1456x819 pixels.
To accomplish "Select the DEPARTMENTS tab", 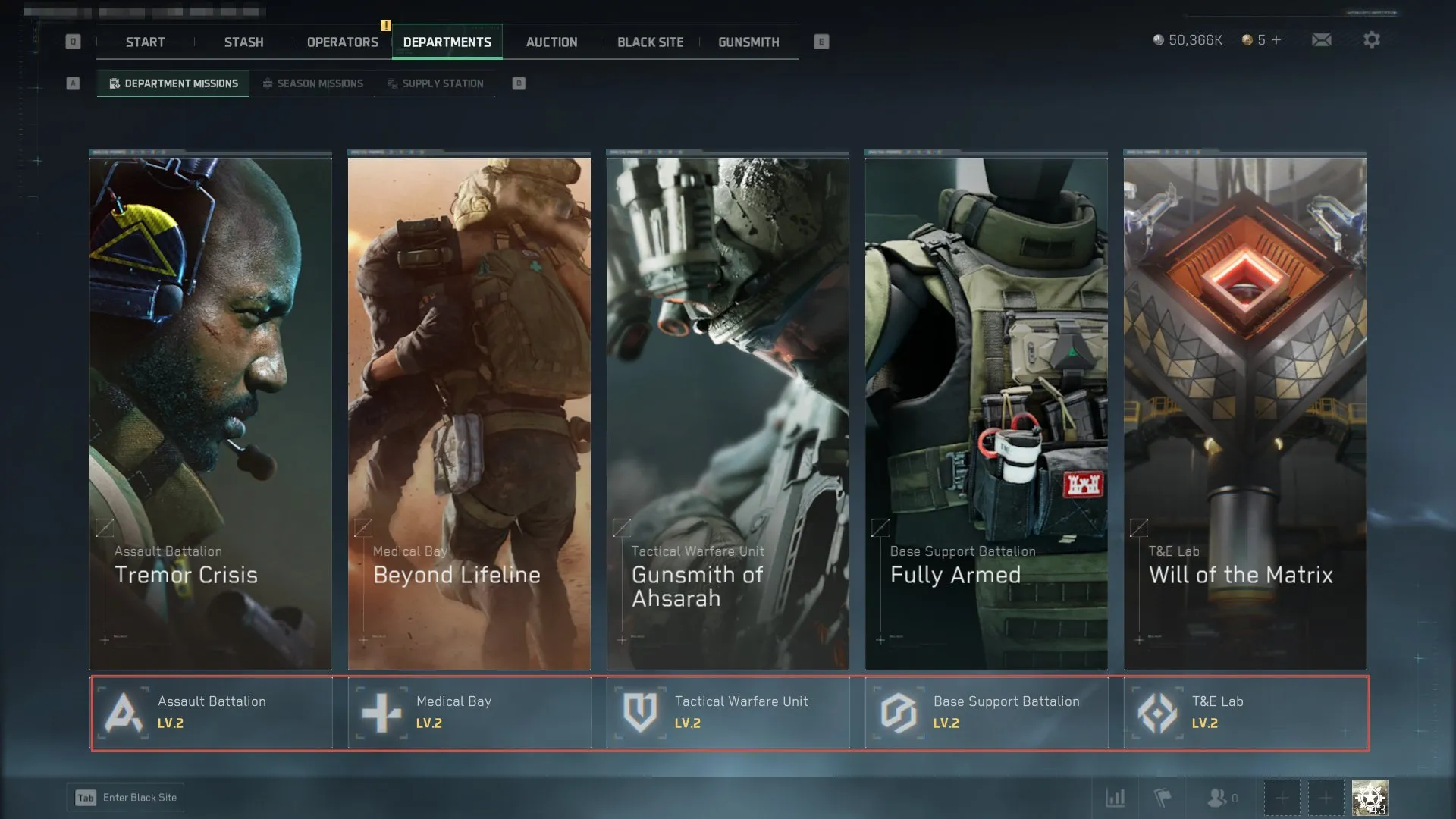I will click(447, 42).
